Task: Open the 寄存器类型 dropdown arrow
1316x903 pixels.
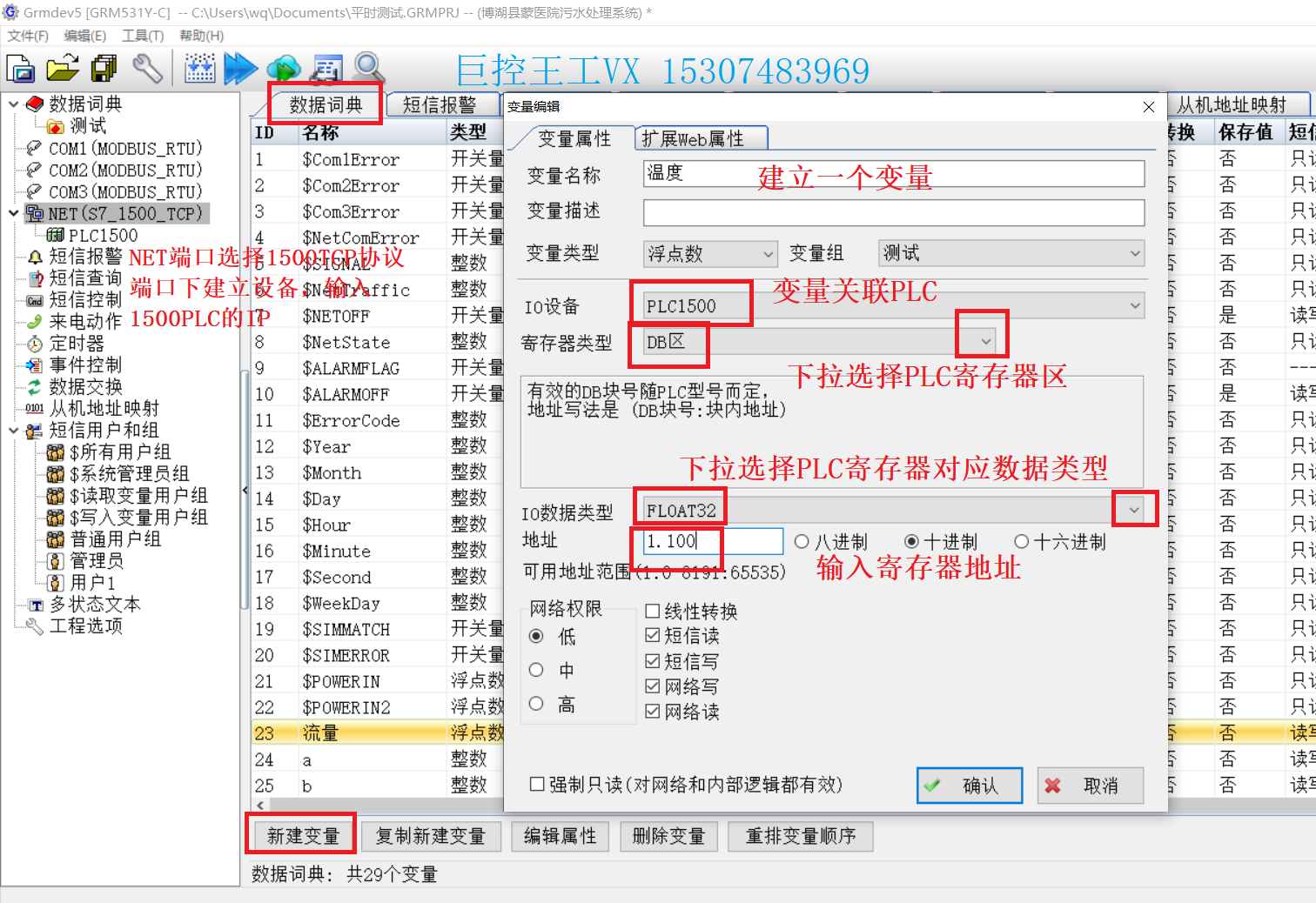Action: (985, 341)
